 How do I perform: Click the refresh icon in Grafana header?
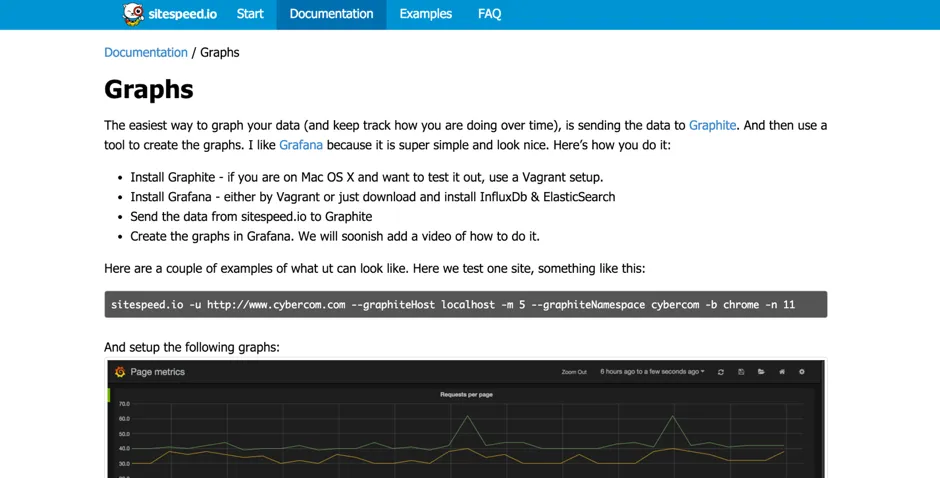pyautogui.click(x=721, y=372)
